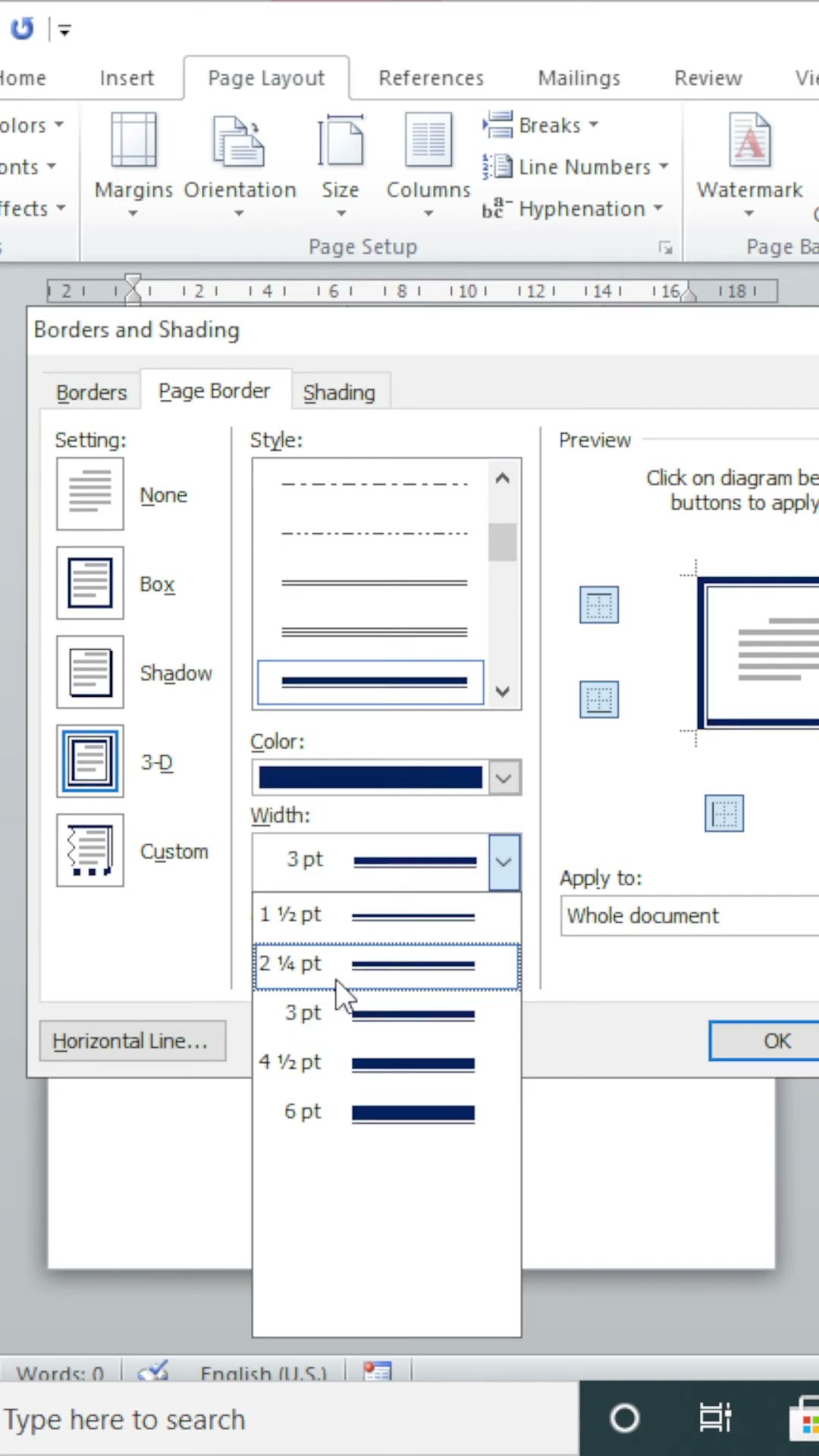Select 3-D border setting icon

(x=90, y=761)
